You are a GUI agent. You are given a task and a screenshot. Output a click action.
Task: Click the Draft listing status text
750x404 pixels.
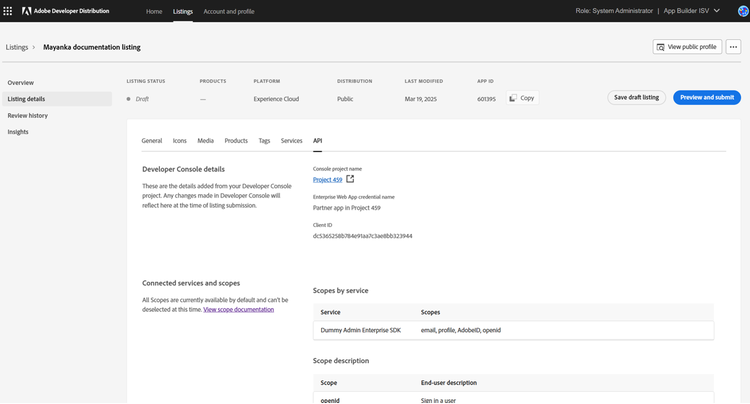click(x=142, y=99)
